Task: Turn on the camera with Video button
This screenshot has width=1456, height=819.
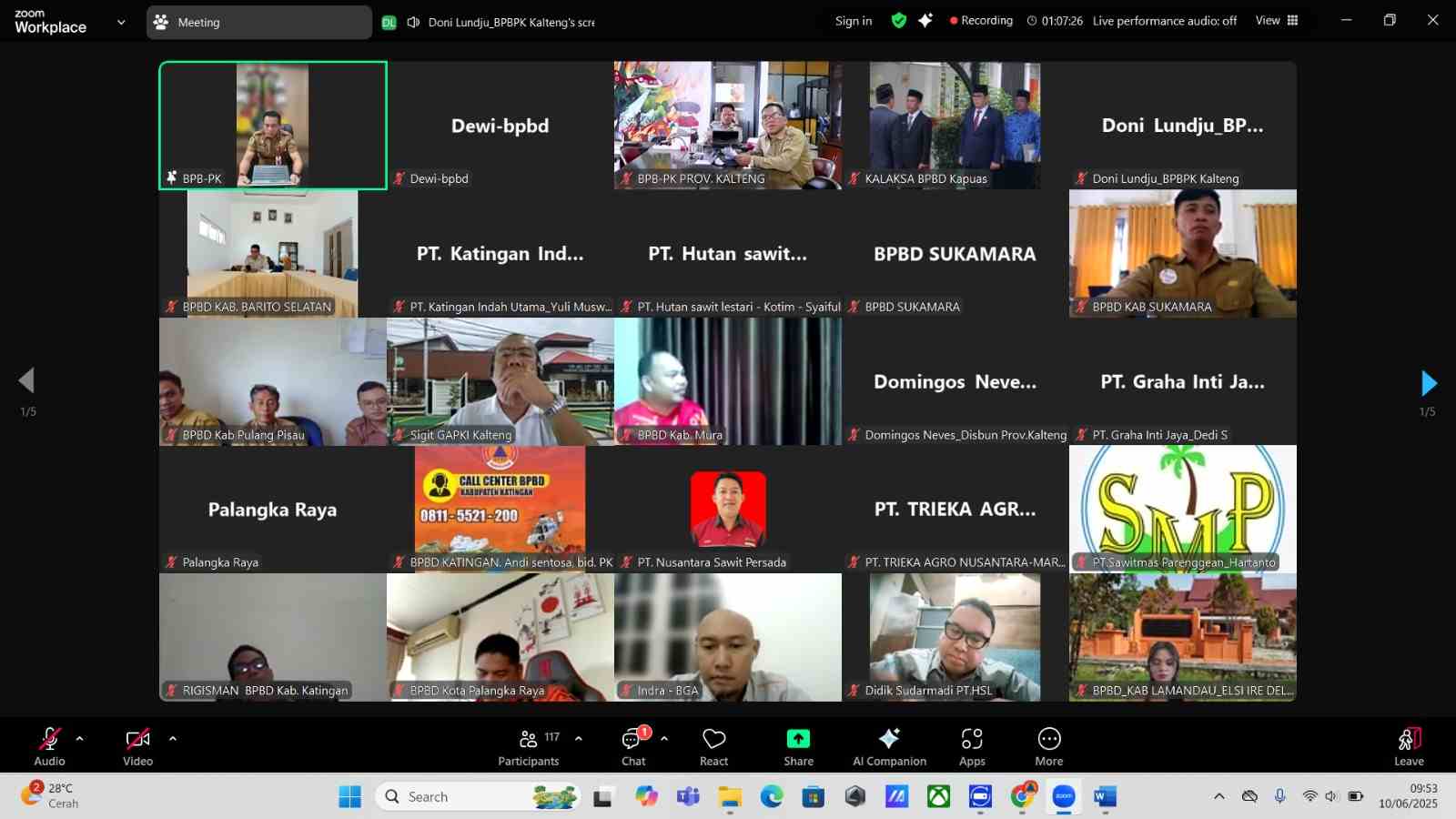Action: [x=137, y=746]
